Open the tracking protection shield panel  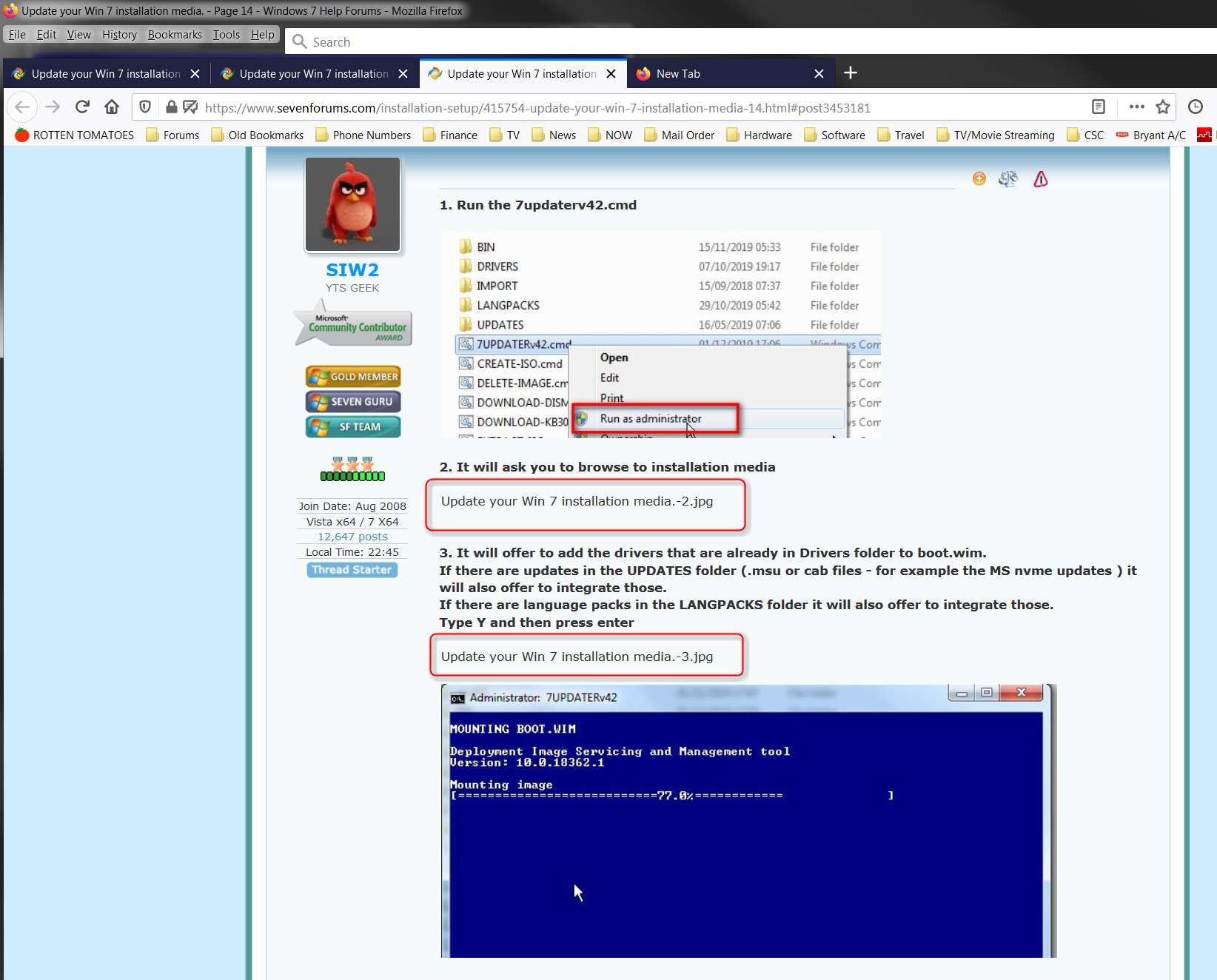[145, 107]
